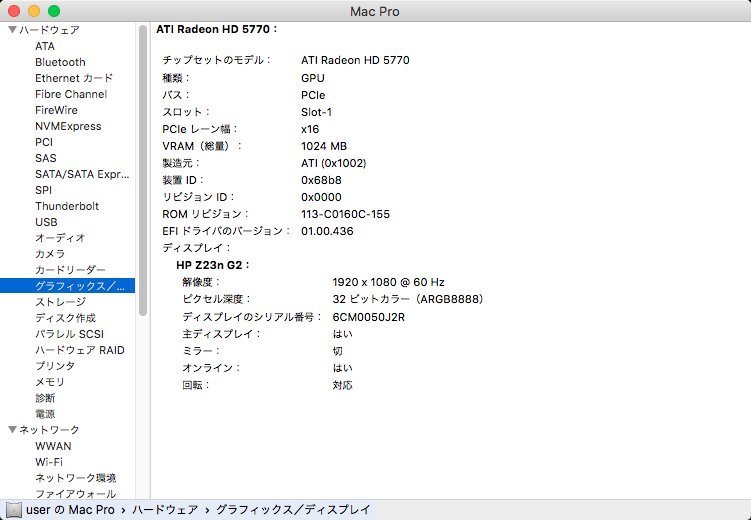Select カメラ in the sidebar
751x520 pixels.
[50, 254]
